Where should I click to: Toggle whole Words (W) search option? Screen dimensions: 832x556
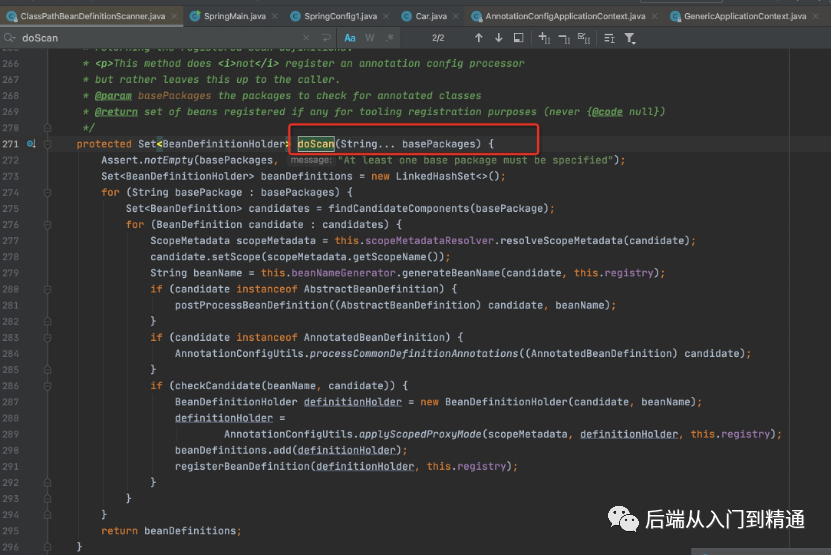(x=370, y=38)
